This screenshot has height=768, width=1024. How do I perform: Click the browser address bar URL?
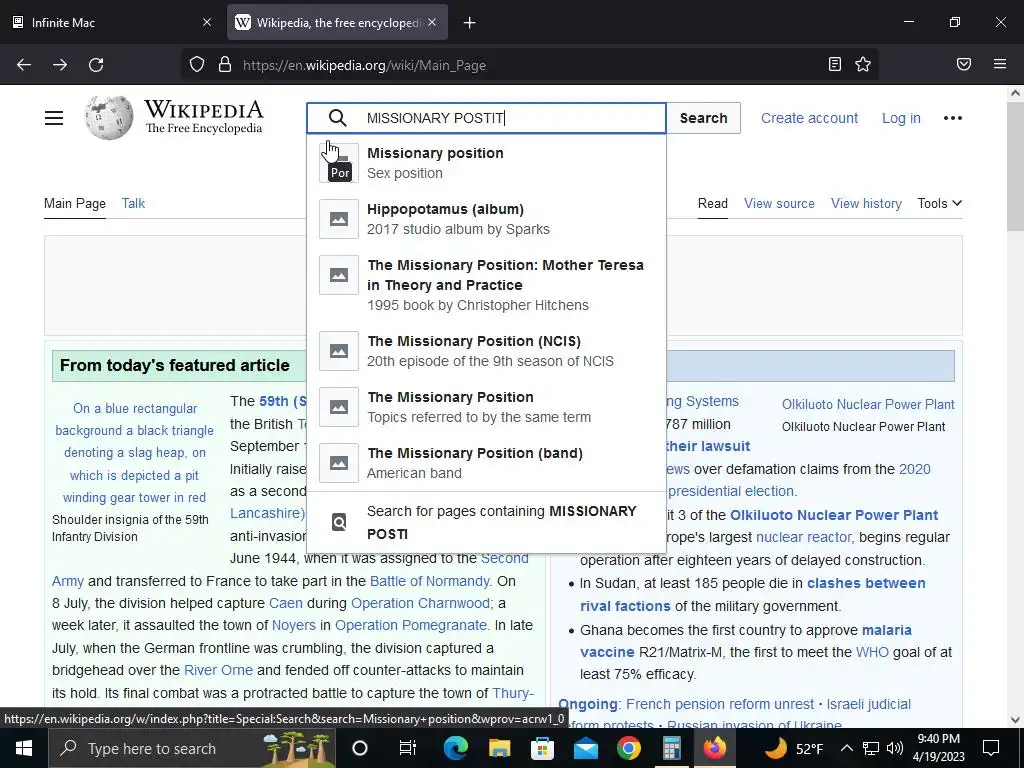(x=364, y=65)
